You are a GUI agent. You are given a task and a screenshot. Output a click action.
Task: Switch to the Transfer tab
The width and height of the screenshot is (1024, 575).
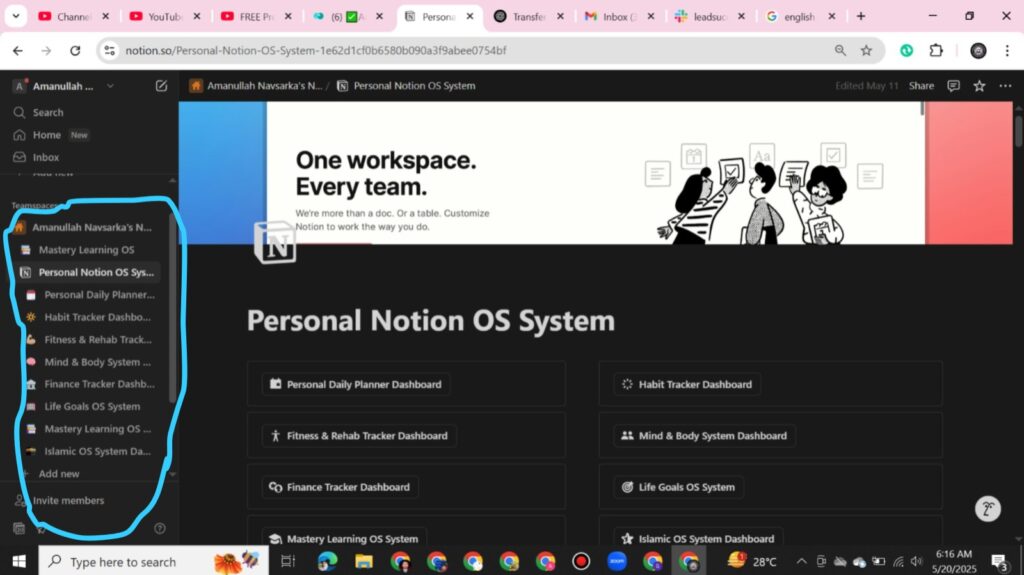529,16
